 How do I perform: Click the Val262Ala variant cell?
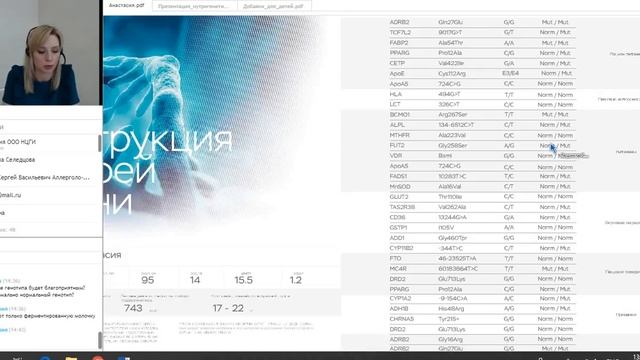[x=452, y=207]
